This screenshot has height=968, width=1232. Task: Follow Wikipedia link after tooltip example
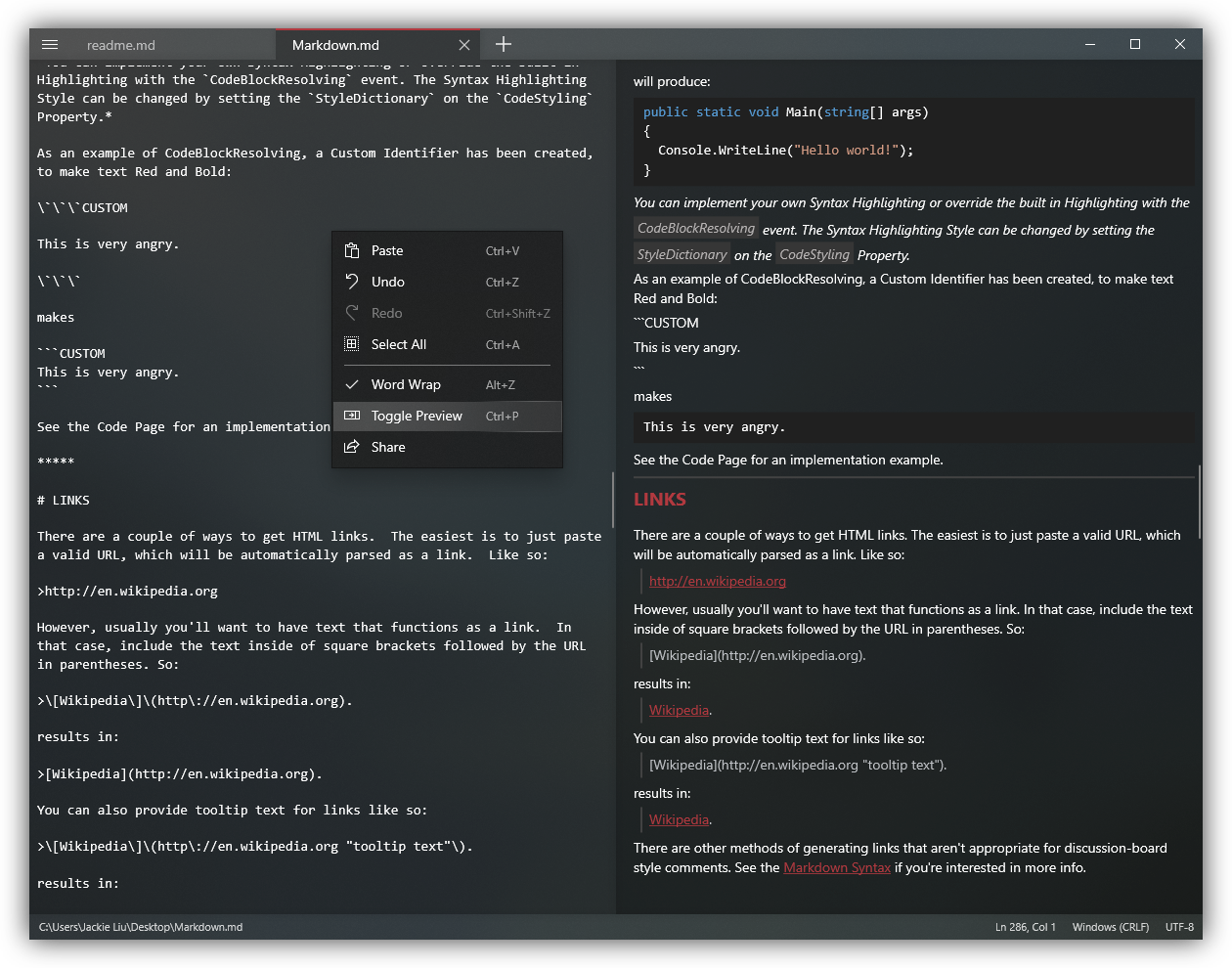[679, 819]
